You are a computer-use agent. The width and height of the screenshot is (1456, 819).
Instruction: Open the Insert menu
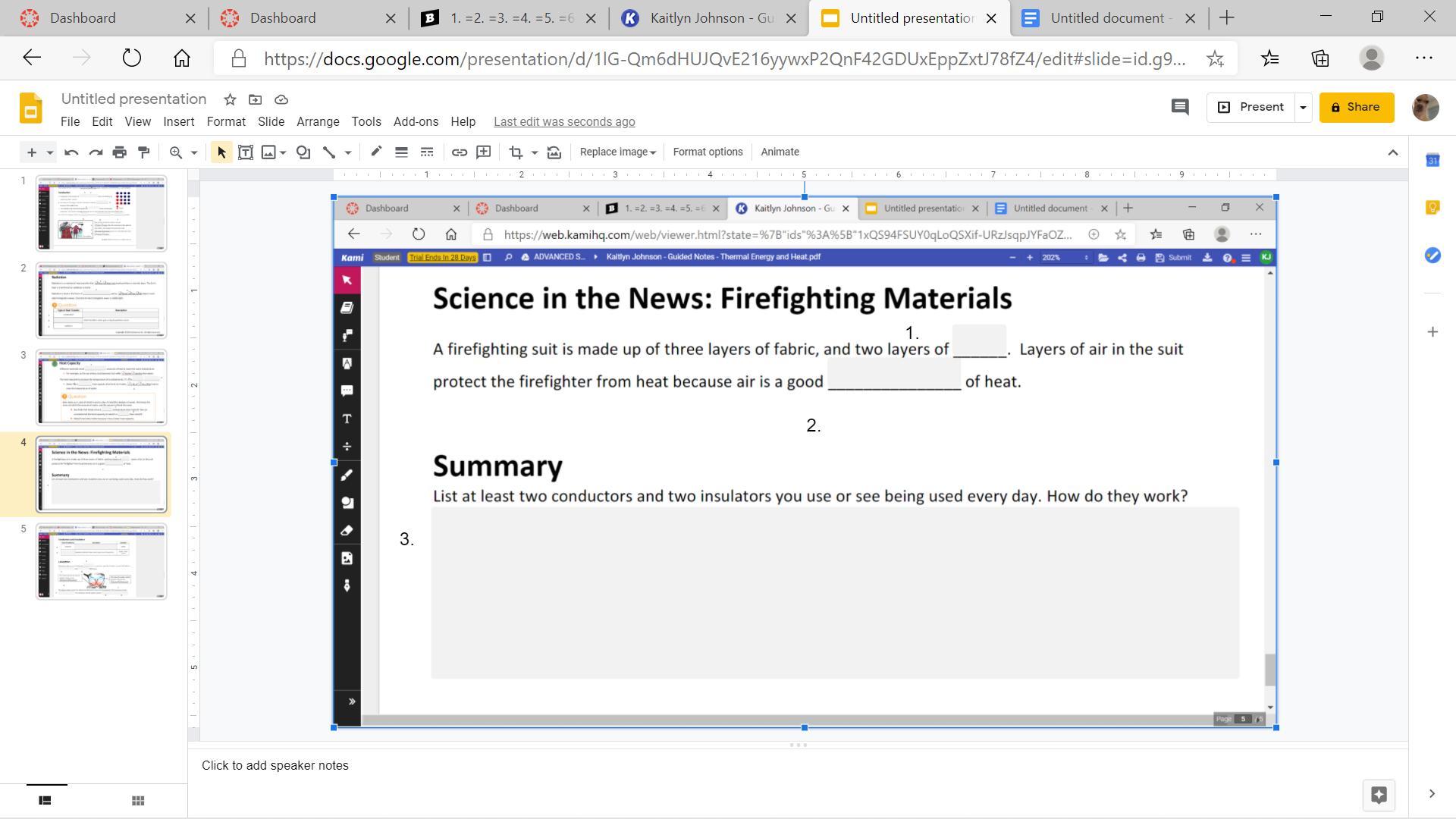(x=178, y=121)
